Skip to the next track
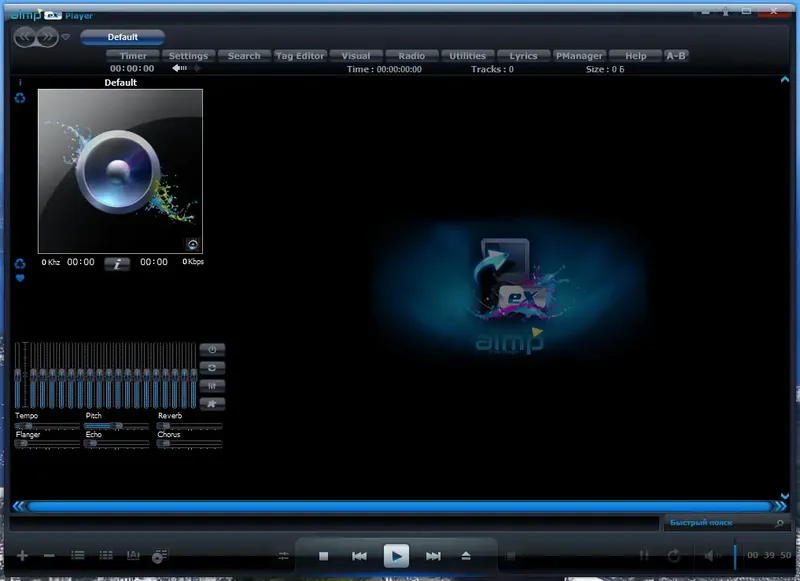The height and width of the screenshot is (581, 800). click(x=433, y=556)
